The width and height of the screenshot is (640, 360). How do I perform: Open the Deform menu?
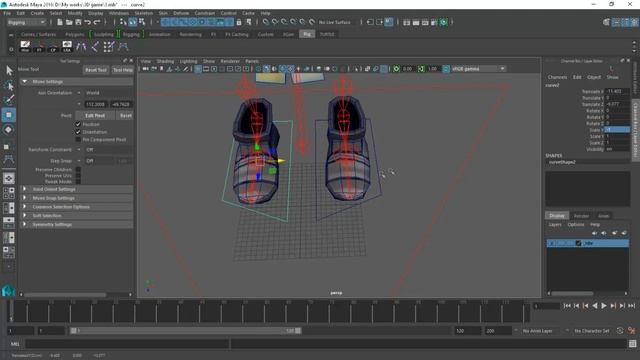coord(181,13)
